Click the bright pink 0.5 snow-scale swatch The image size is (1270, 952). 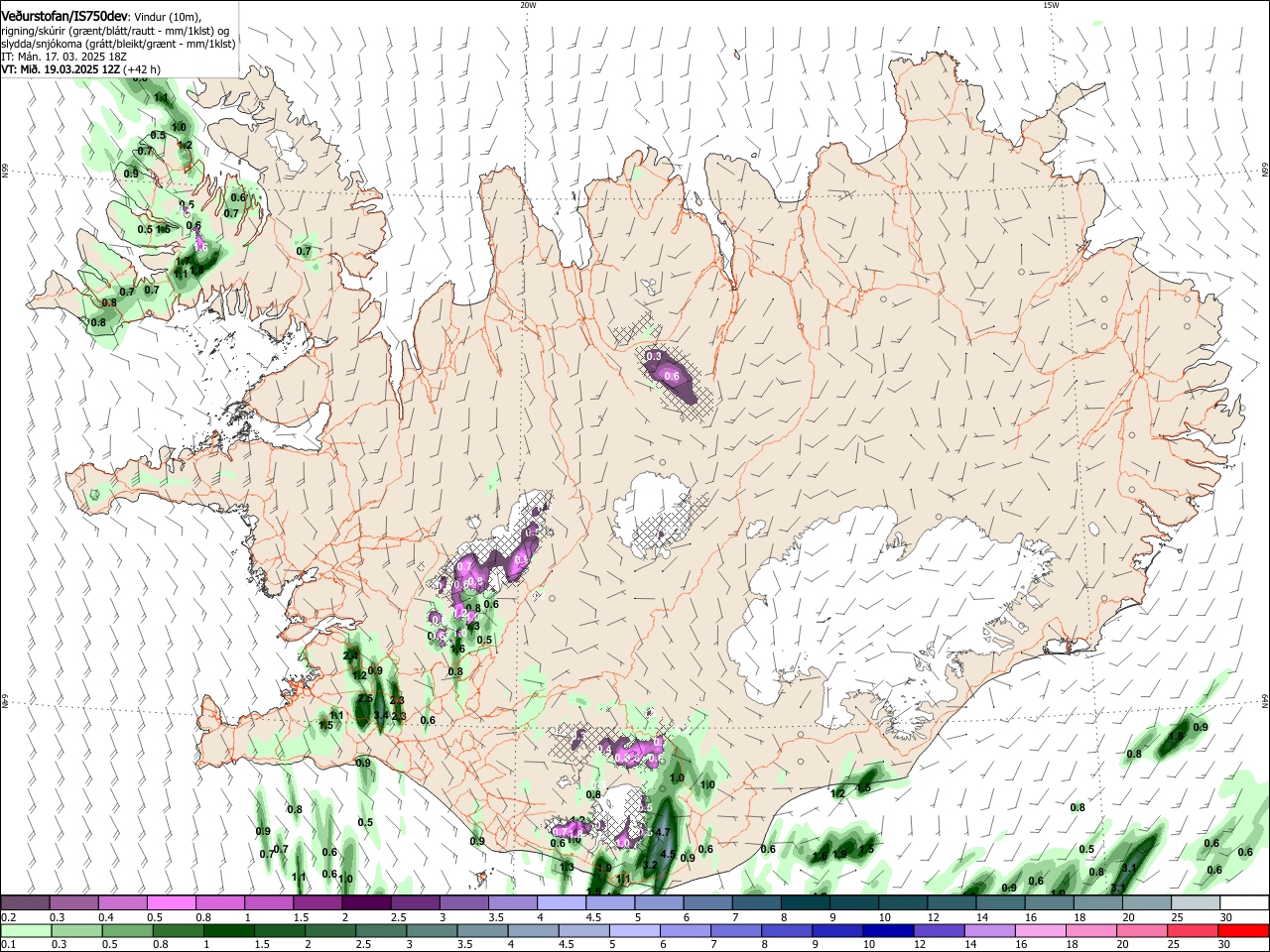pyautogui.click(x=171, y=903)
